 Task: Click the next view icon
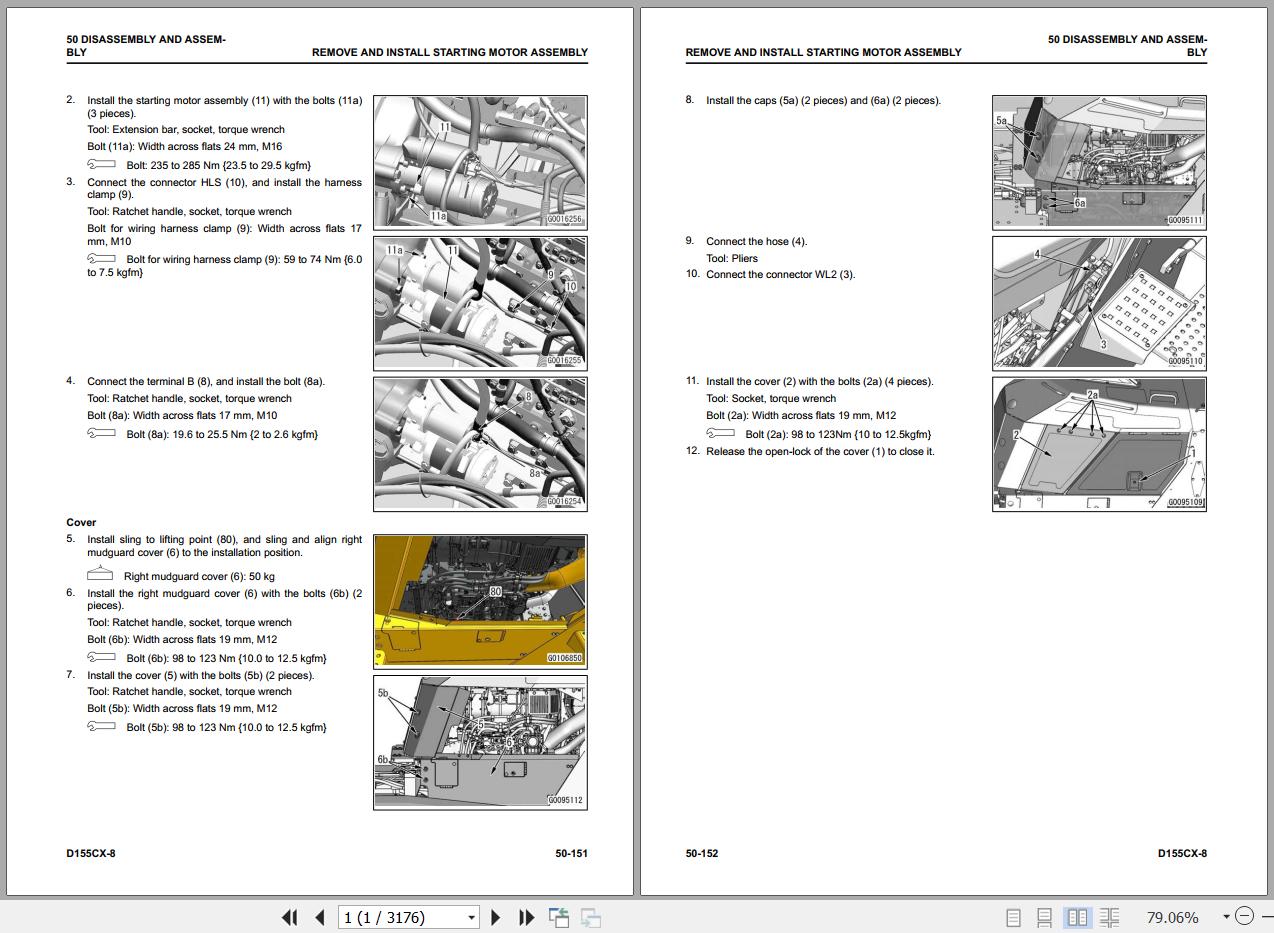(590, 917)
